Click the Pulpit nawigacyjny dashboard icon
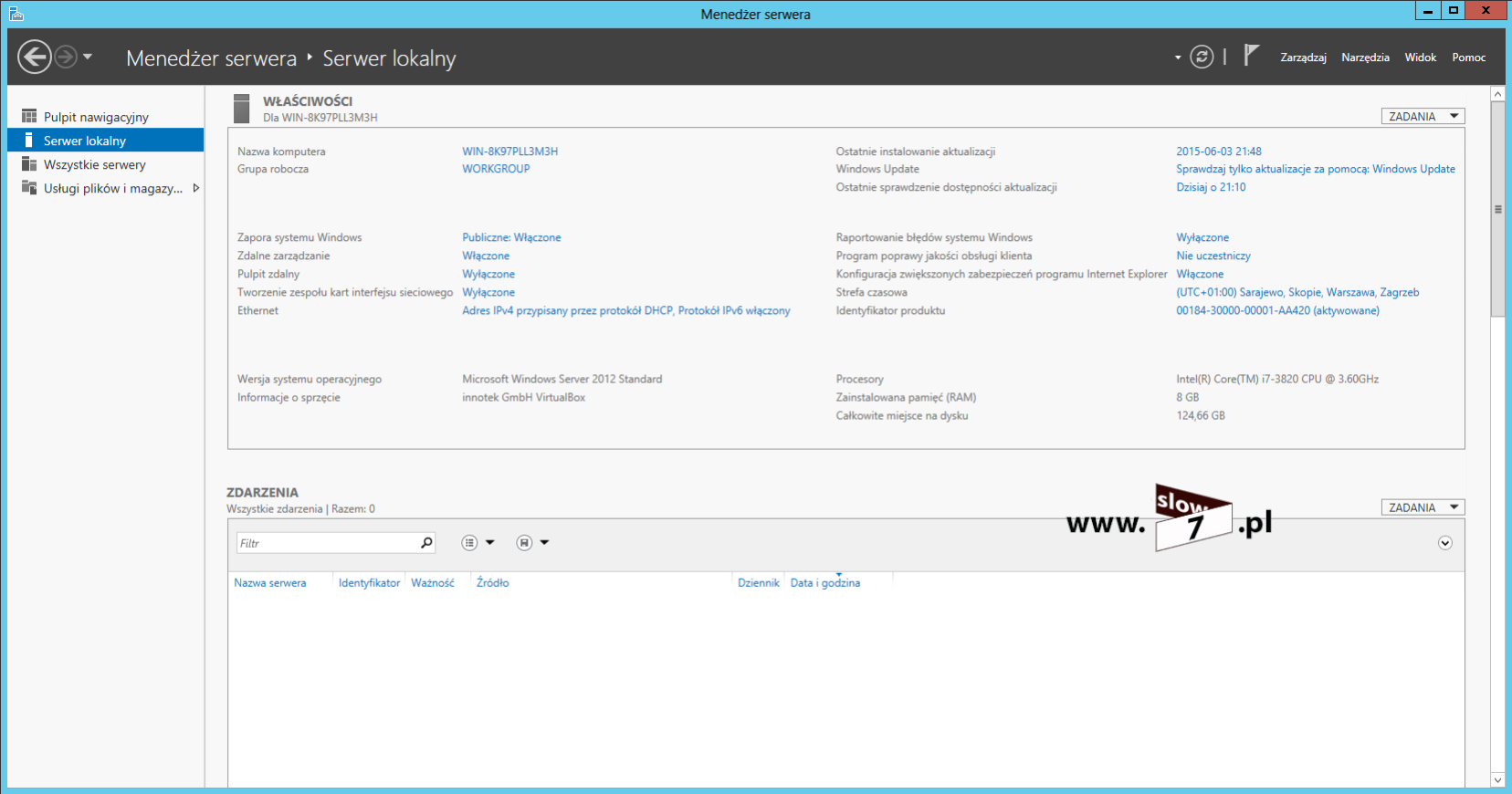The height and width of the screenshot is (794, 1512). [29, 117]
